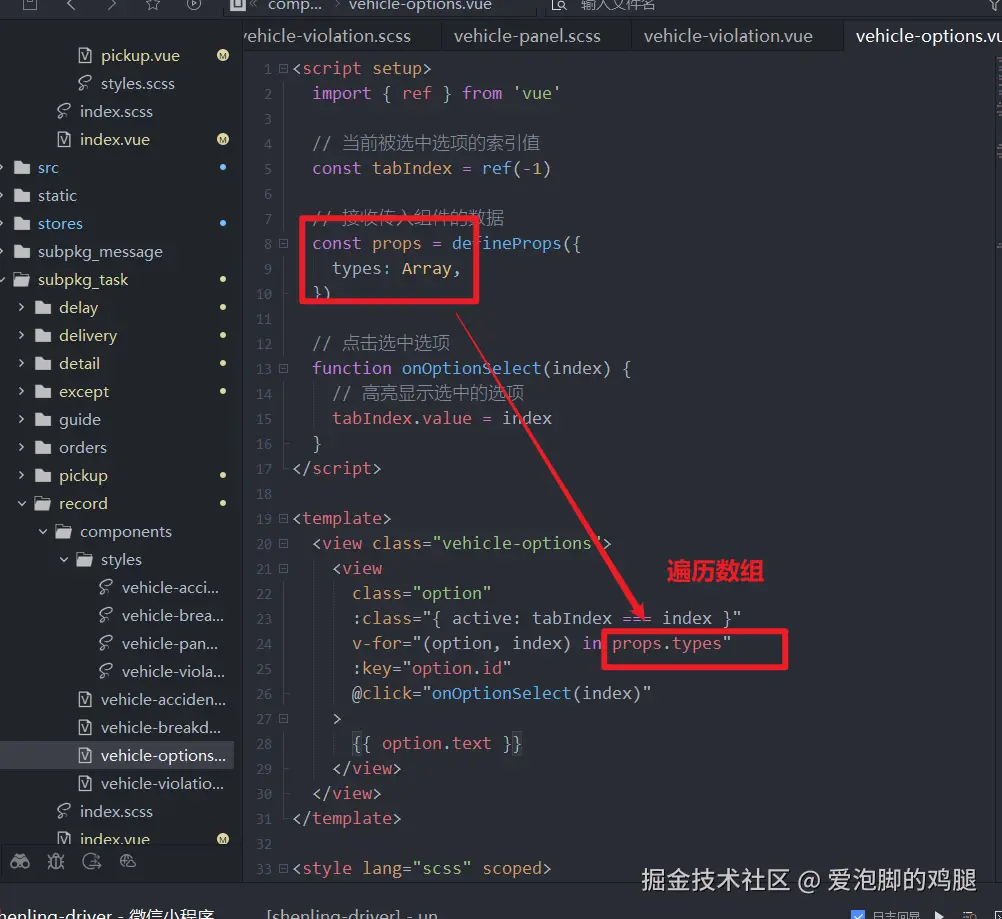The width and height of the screenshot is (1002, 919).
Task: Open index.scss under the record folder
Action: click(116, 811)
